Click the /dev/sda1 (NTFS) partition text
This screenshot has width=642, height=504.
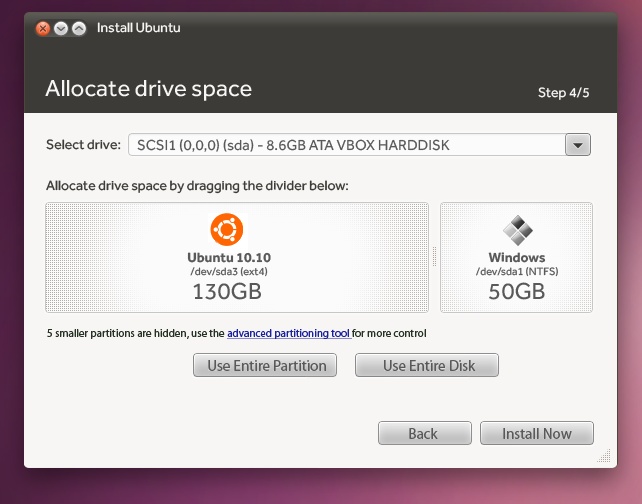tap(517, 271)
